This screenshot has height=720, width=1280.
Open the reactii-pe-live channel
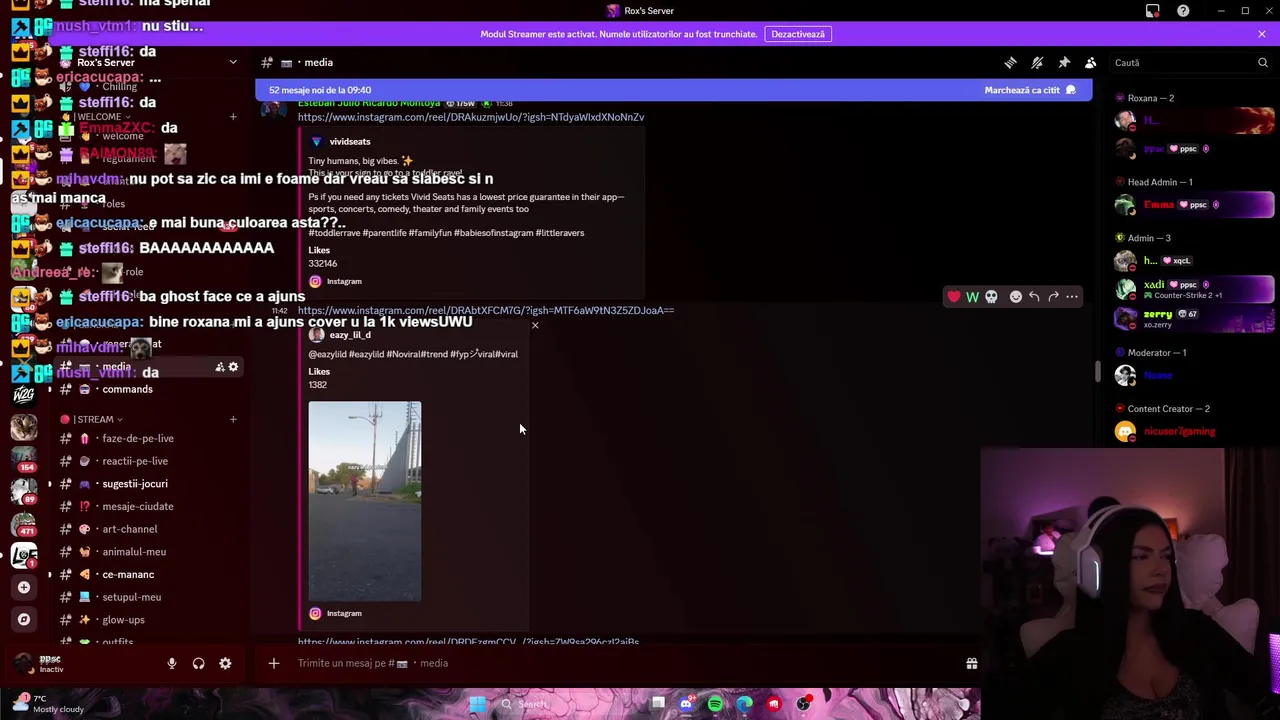[x=135, y=461]
